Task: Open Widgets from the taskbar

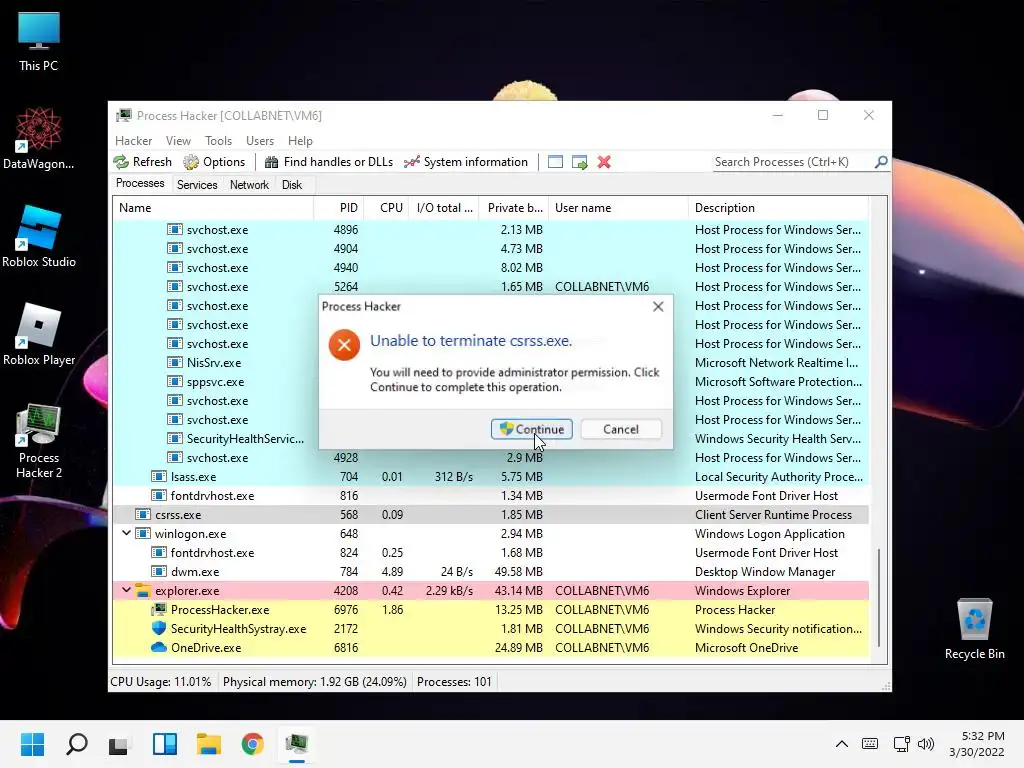Action: tap(165, 744)
